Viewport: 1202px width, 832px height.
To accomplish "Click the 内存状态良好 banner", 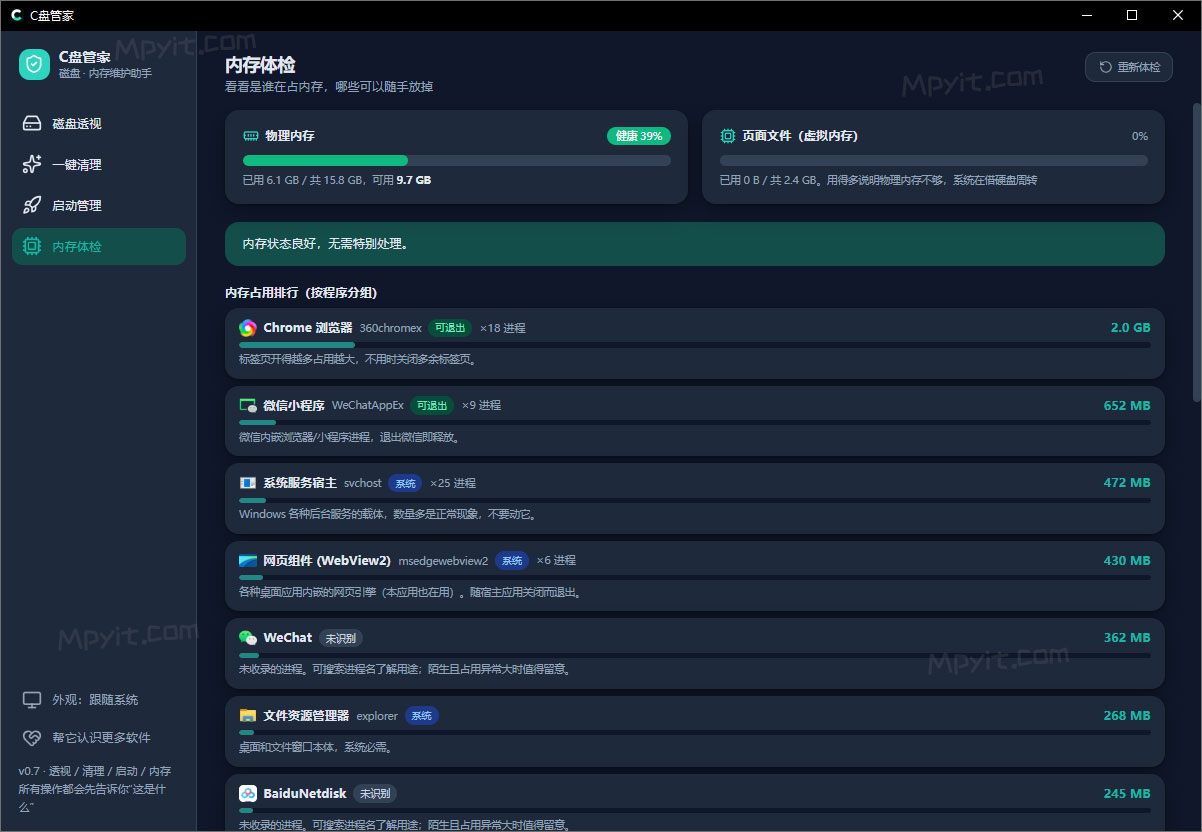I will tap(695, 244).
